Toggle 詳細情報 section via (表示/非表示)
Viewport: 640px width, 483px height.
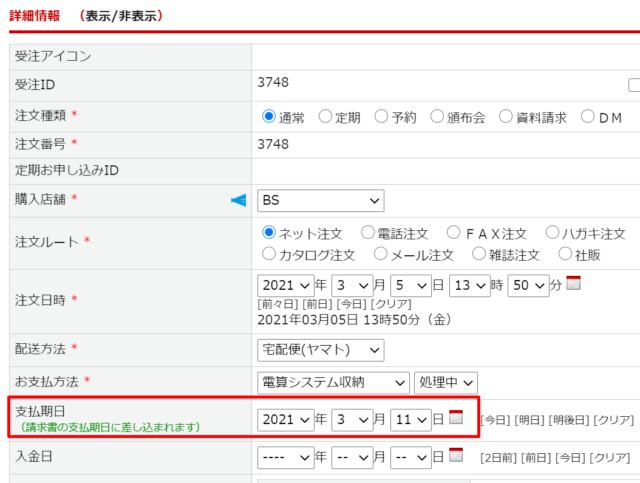[x=121, y=16]
